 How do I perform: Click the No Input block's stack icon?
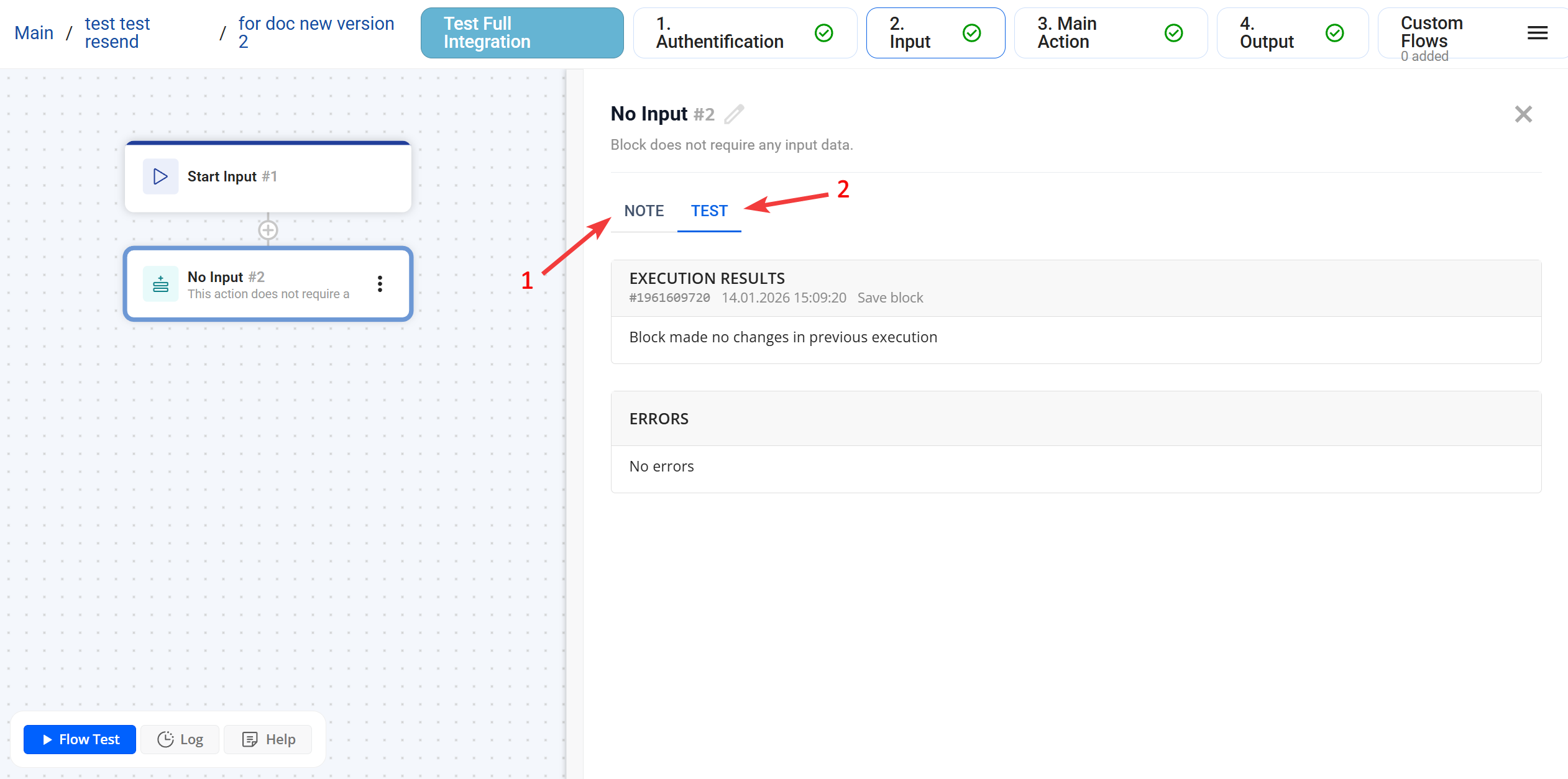click(x=160, y=284)
